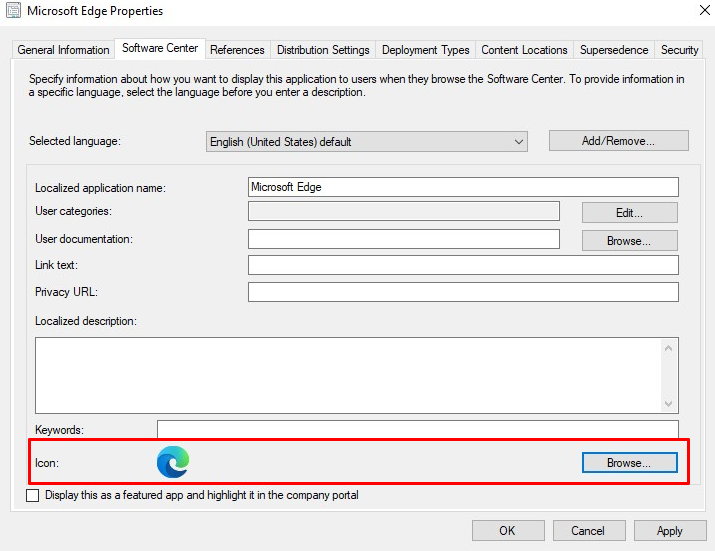Screen dimensions: 715x551
Task: Open the Deployment Types tab
Action: point(425,50)
